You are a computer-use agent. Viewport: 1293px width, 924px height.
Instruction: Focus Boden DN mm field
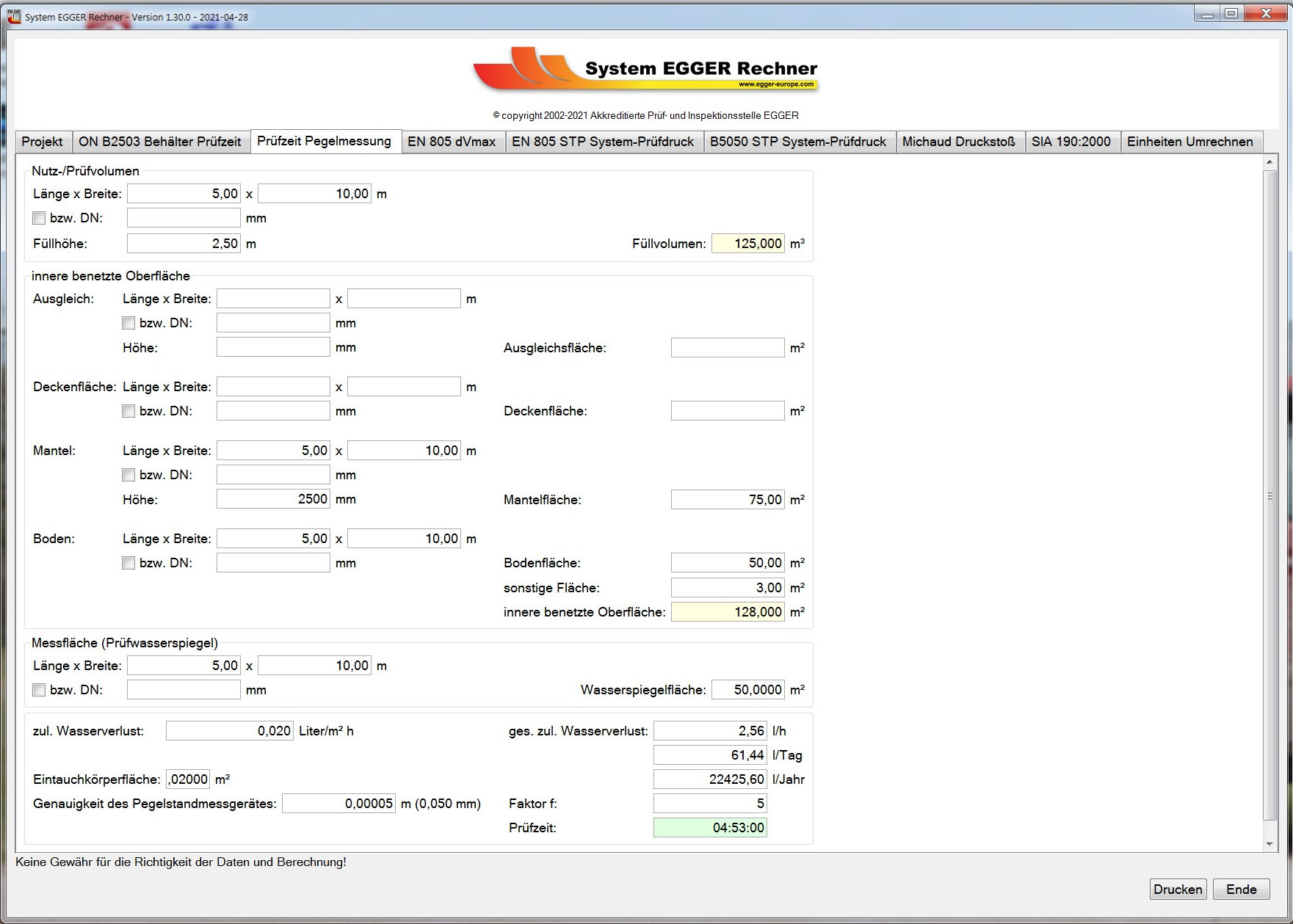tap(273, 563)
